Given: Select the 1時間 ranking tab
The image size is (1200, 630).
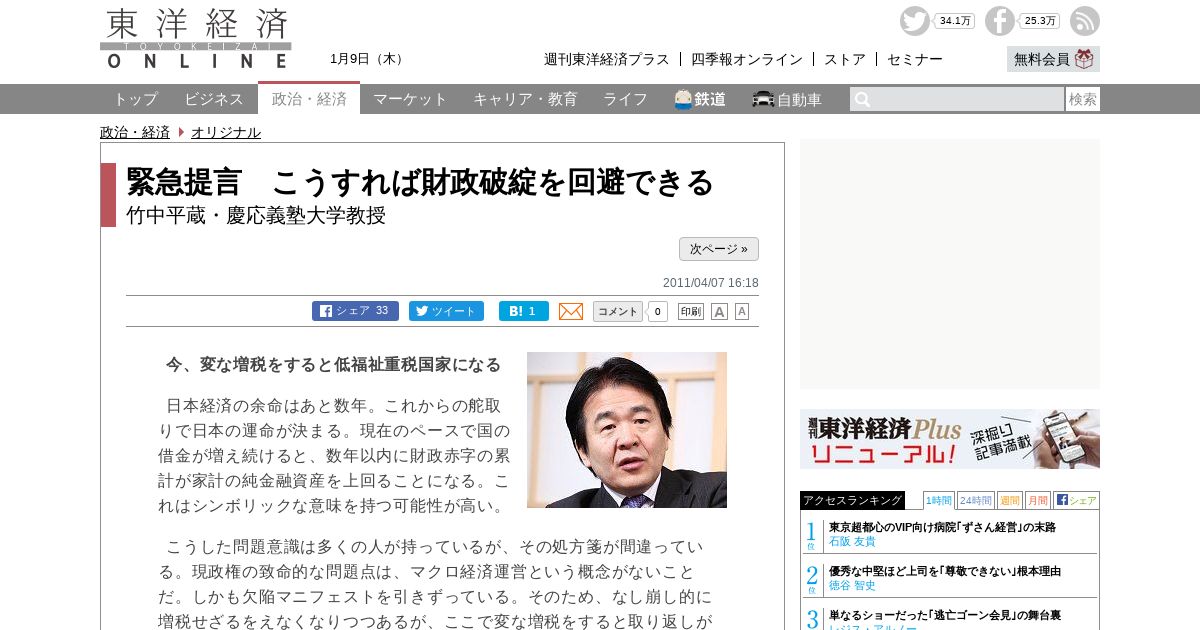Looking at the screenshot, I should [939, 500].
